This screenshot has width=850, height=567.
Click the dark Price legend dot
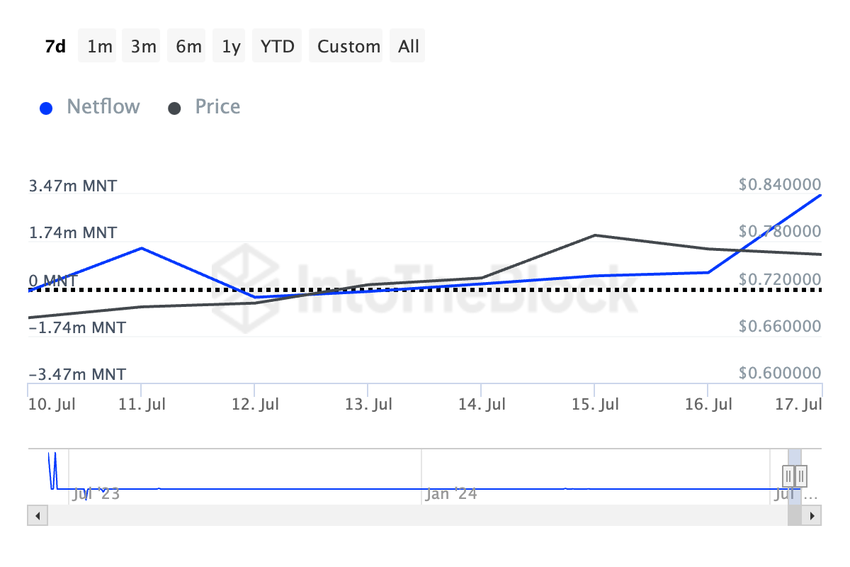click(175, 108)
